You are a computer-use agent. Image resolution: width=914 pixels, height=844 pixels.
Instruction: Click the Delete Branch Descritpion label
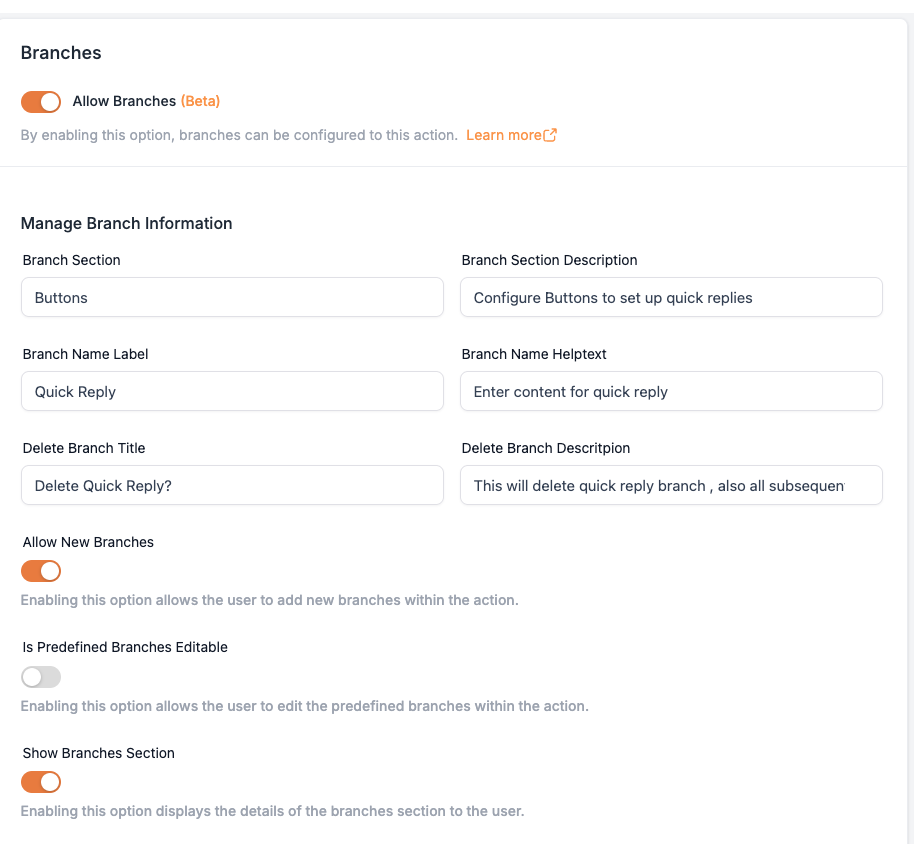546,448
